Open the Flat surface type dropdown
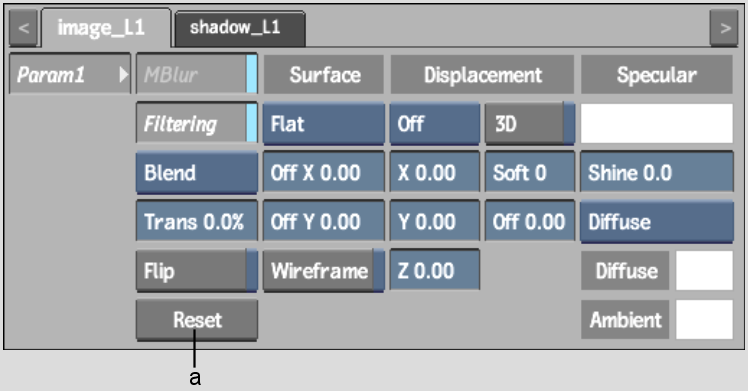The height and width of the screenshot is (391, 748). coord(323,124)
